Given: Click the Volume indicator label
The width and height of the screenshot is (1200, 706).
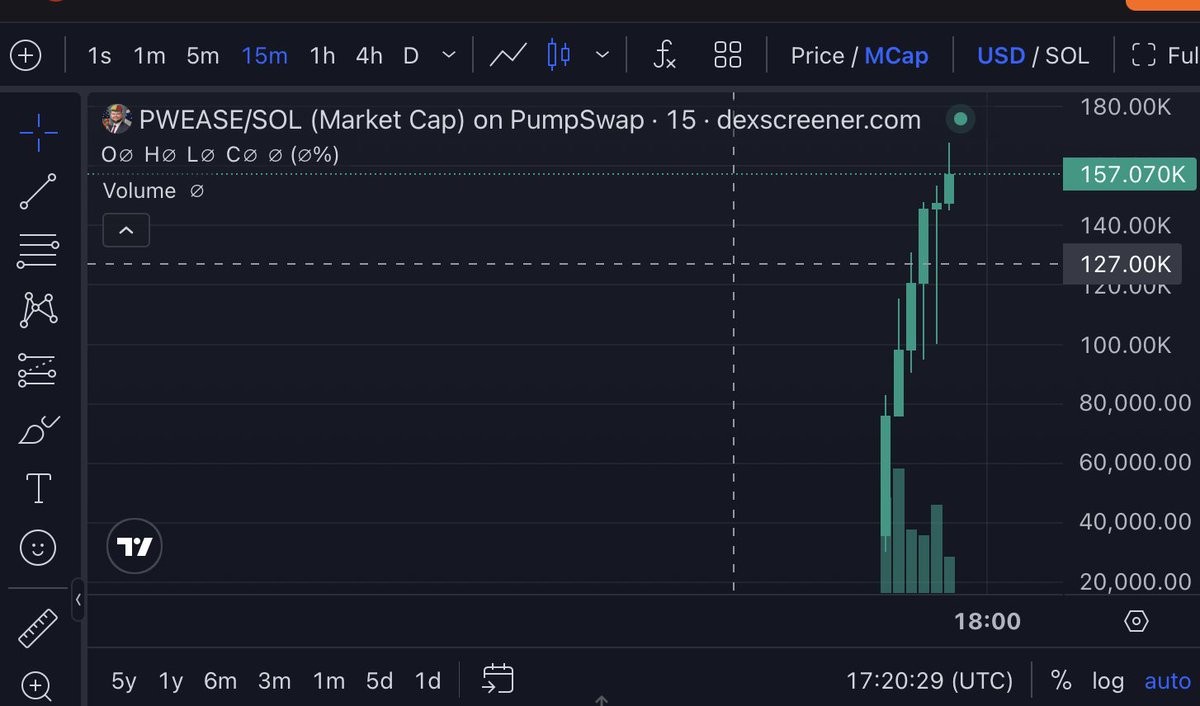Looking at the screenshot, I should coord(139,190).
